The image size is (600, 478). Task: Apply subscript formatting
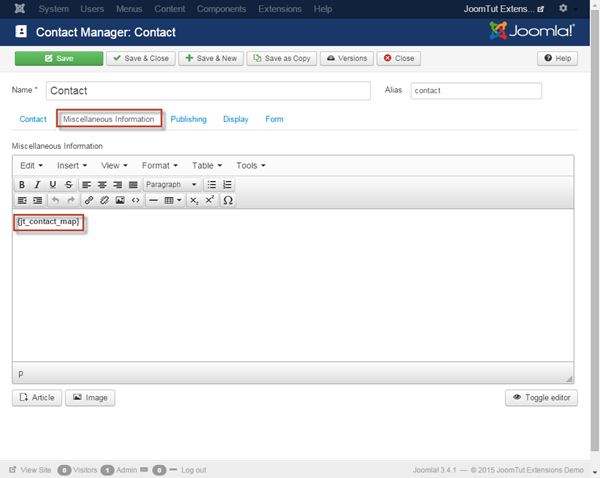pyautogui.click(x=194, y=201)
